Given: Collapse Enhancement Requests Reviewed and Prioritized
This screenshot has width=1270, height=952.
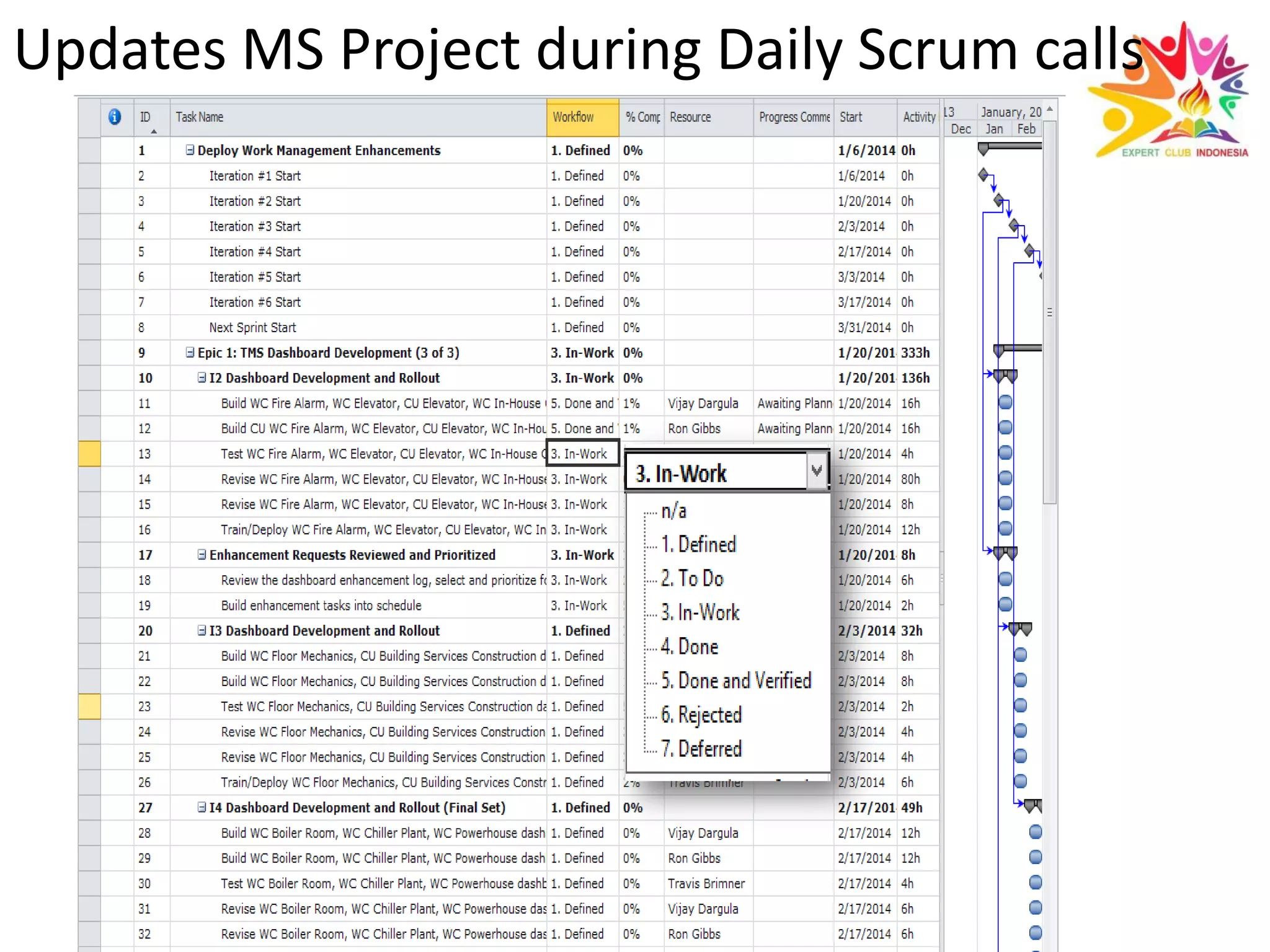Looking at the screenshot, I should tap(202, 555).
